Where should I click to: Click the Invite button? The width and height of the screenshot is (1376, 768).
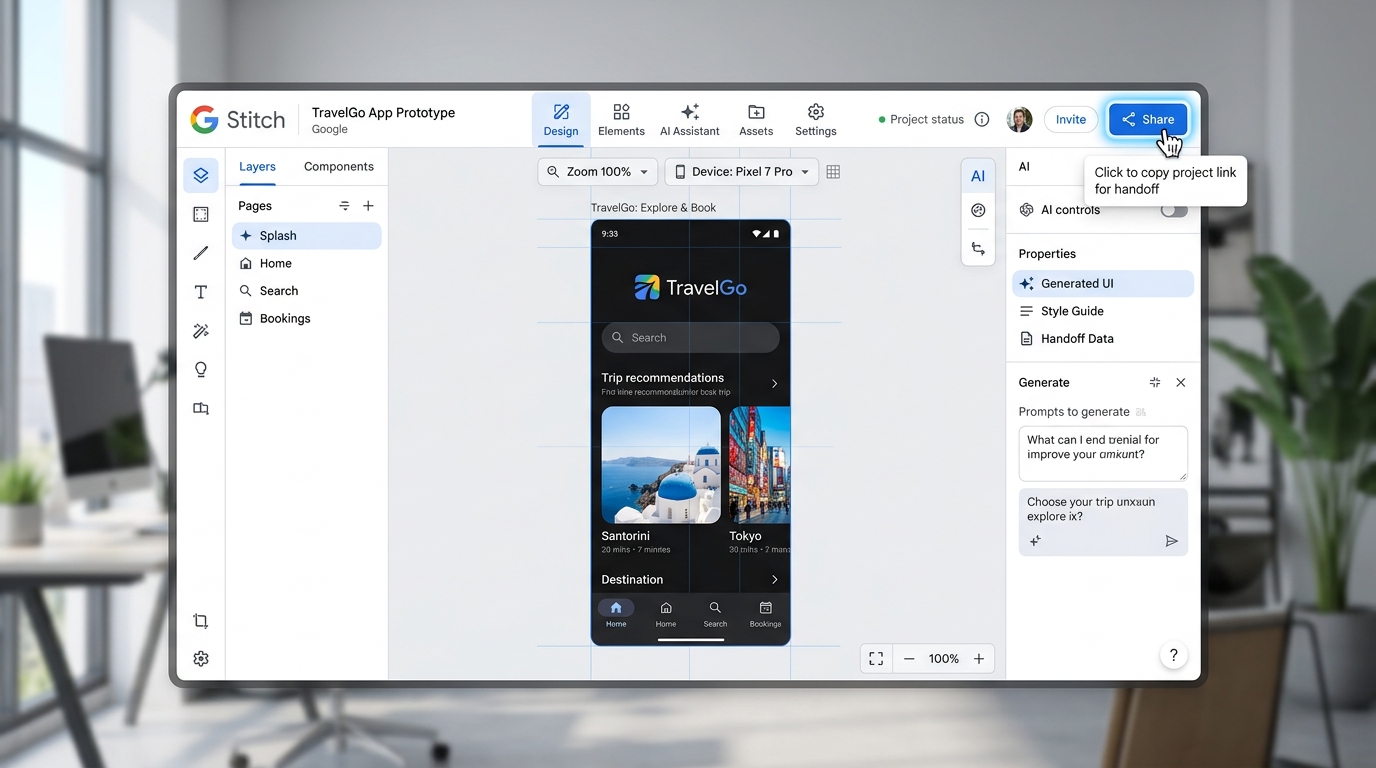(1070, 119)
